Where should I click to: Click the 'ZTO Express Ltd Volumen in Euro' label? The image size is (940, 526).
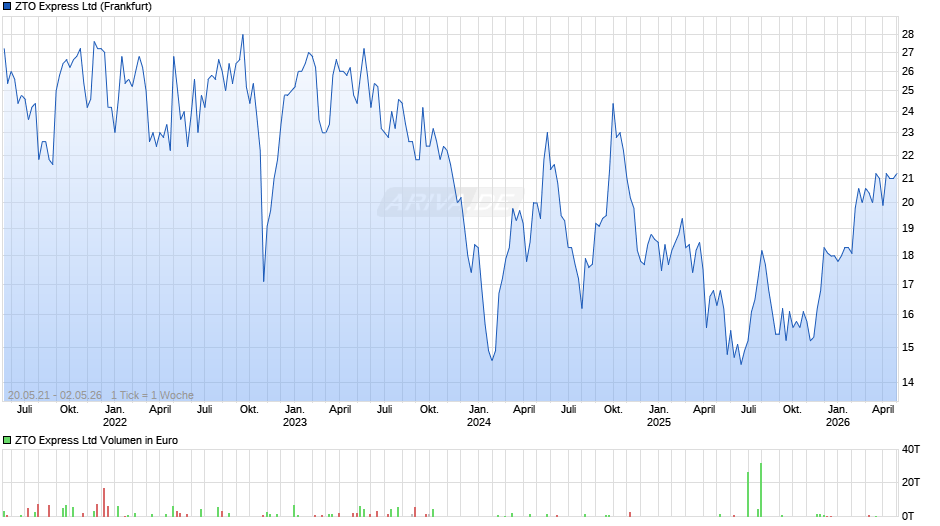(97, 440)
